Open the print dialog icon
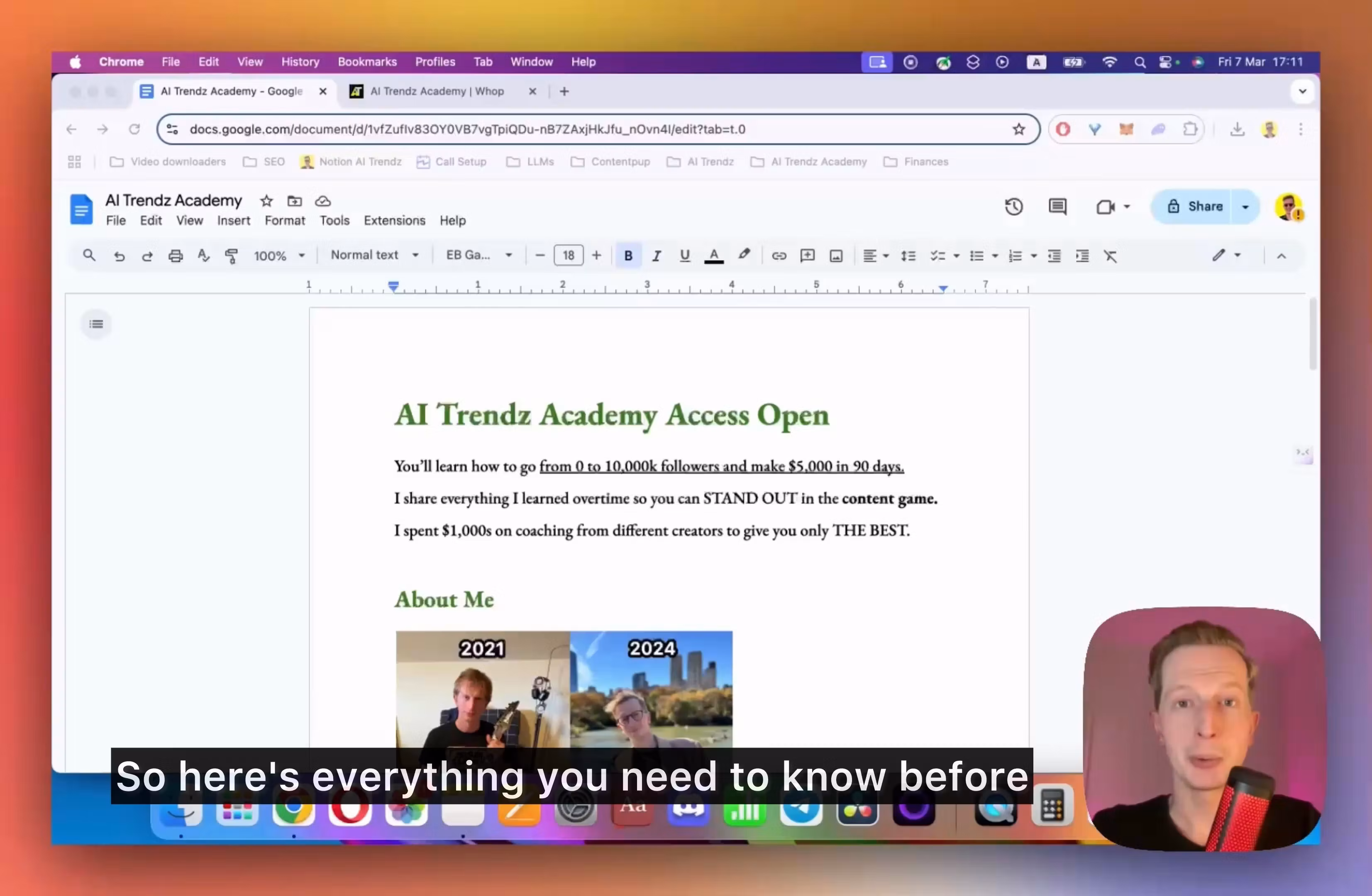Screen dimensions: 1372x896 (x=175, y=255)
